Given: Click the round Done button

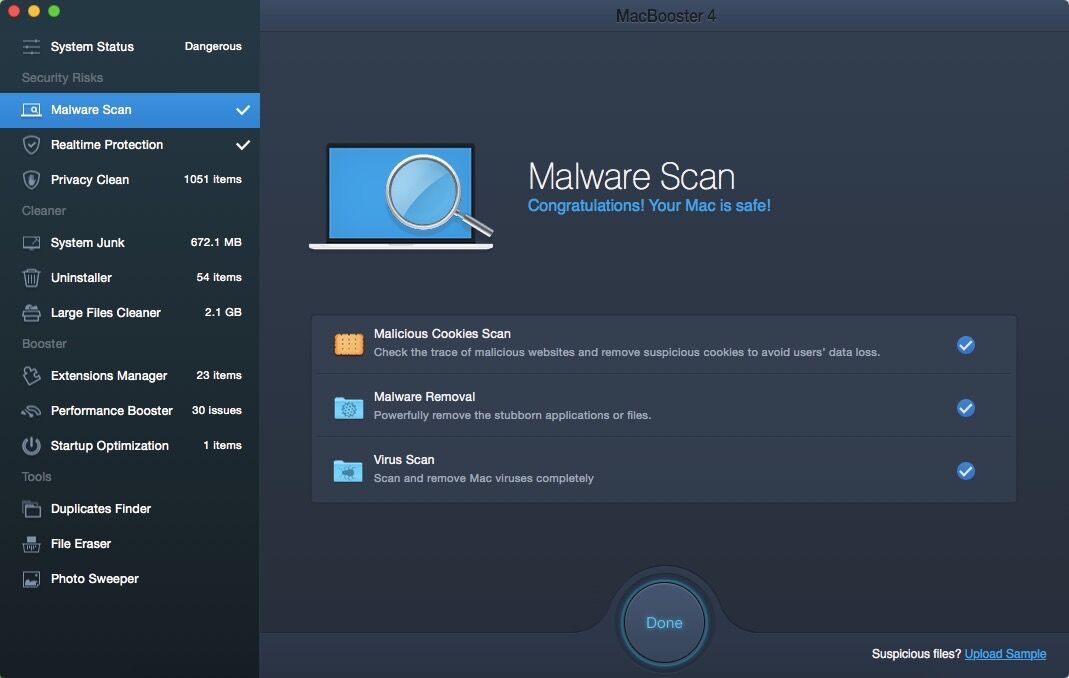Looking at the screenshot, I should 664,623.
